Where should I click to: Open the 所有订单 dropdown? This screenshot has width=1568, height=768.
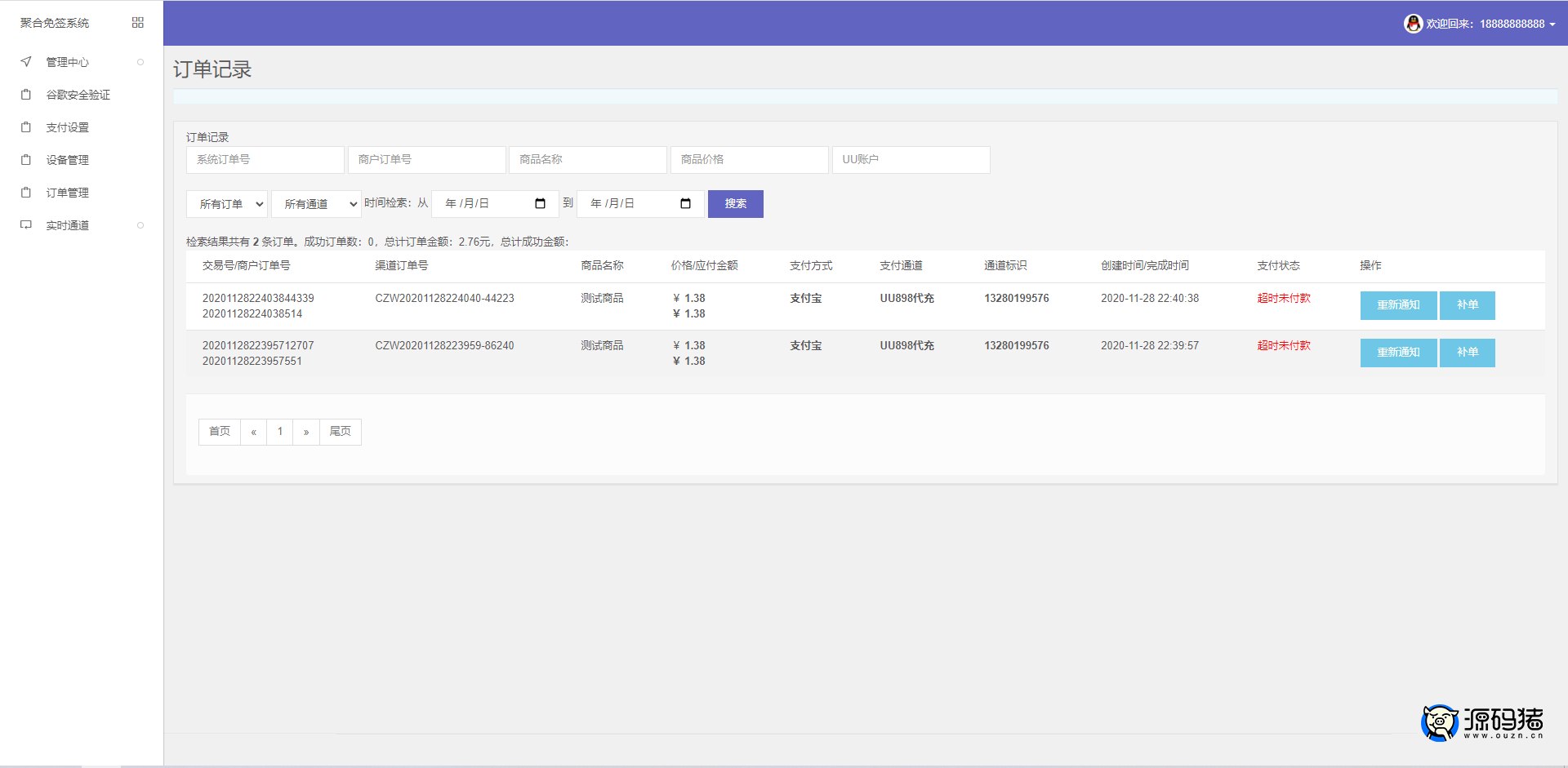pyautogui.click(x=228, y=204)
